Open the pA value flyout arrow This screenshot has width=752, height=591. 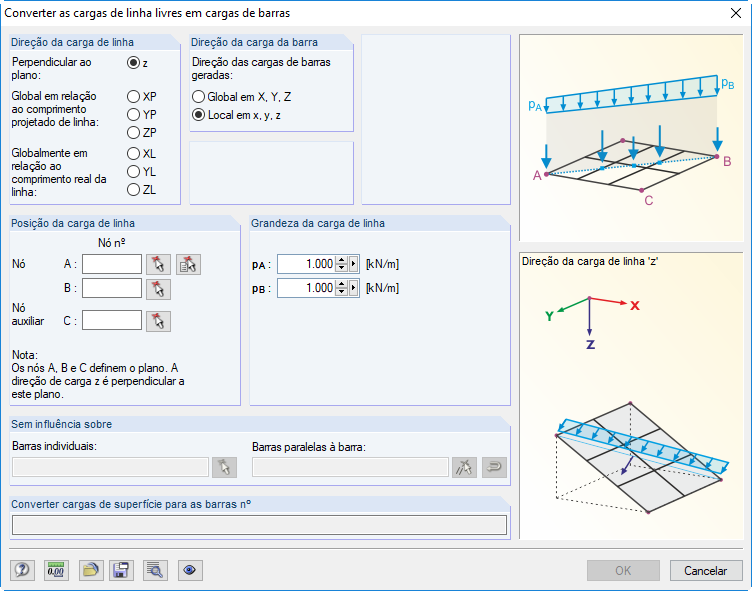pos(353,264)
